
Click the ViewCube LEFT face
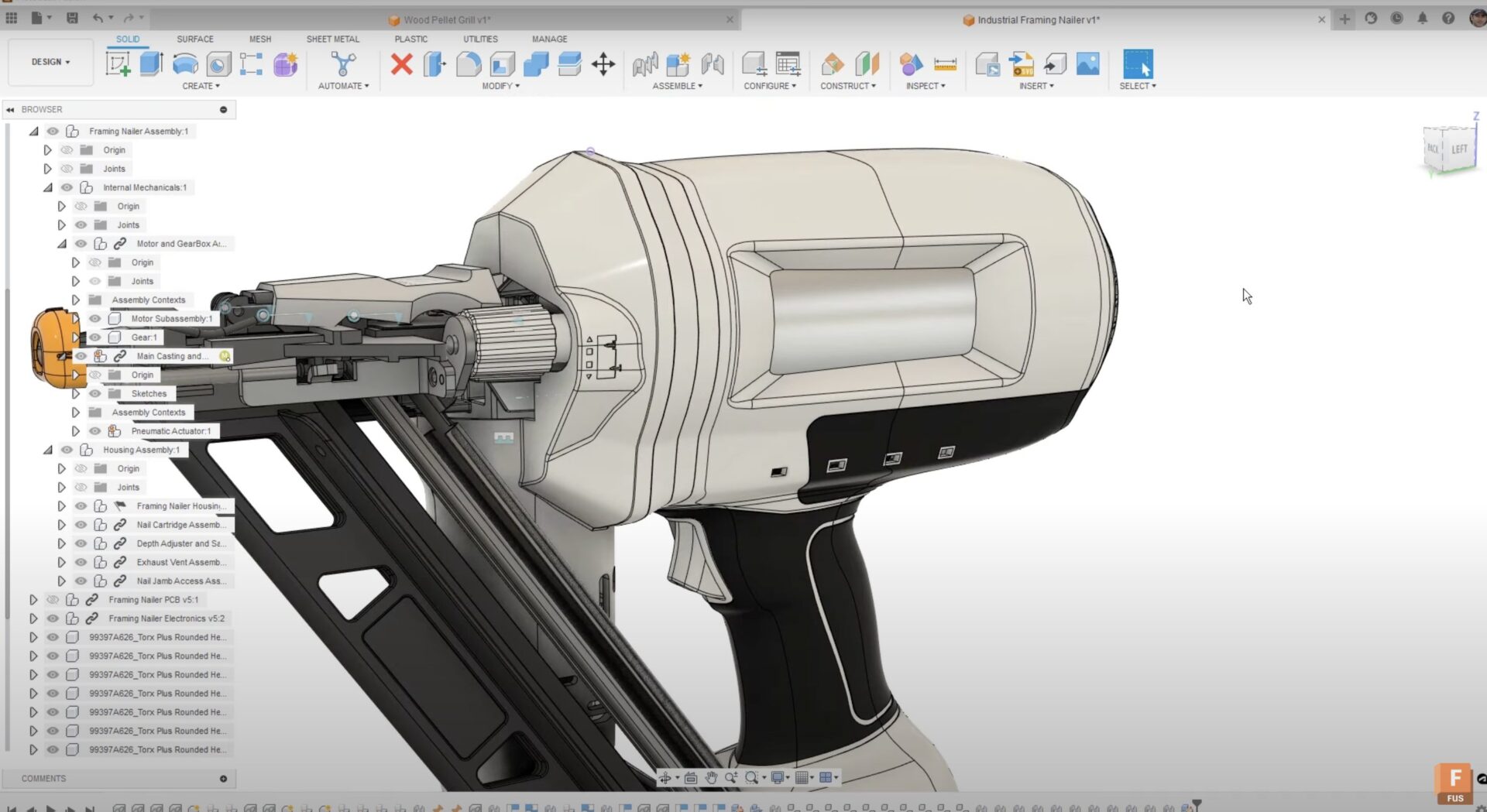click(1459, 149)
